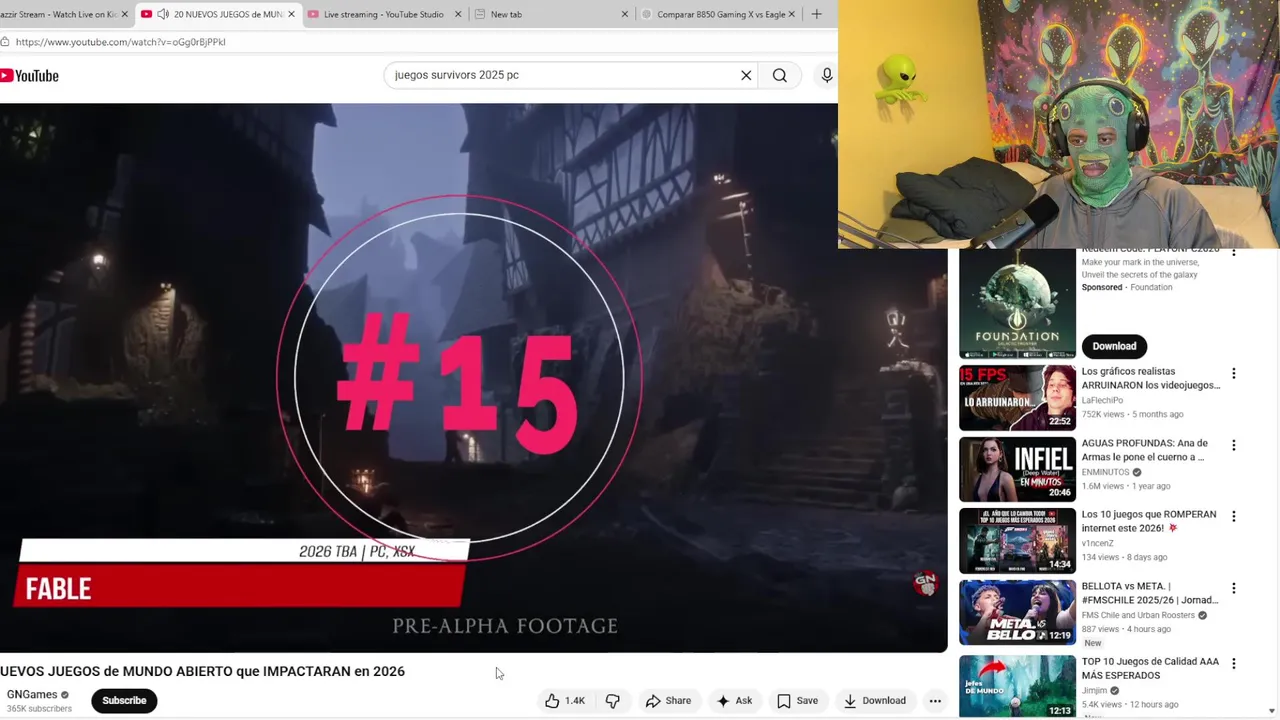This screenshot has width=1280, height=720.
Task: Open the Foundation ad thumbnail
Action: coord(1017,304)
